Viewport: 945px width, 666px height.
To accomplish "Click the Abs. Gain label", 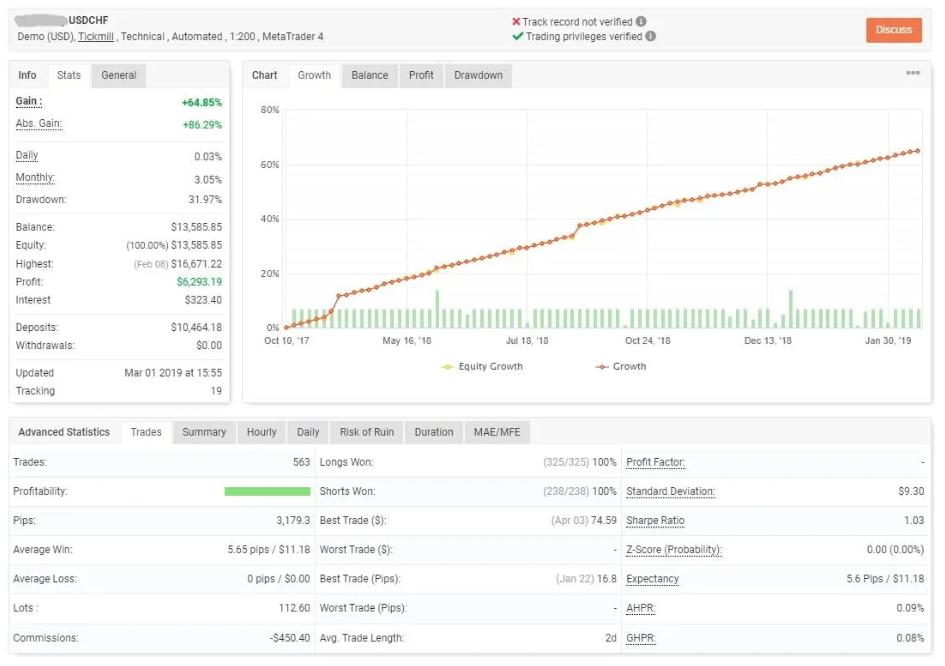I will point(38,124).
